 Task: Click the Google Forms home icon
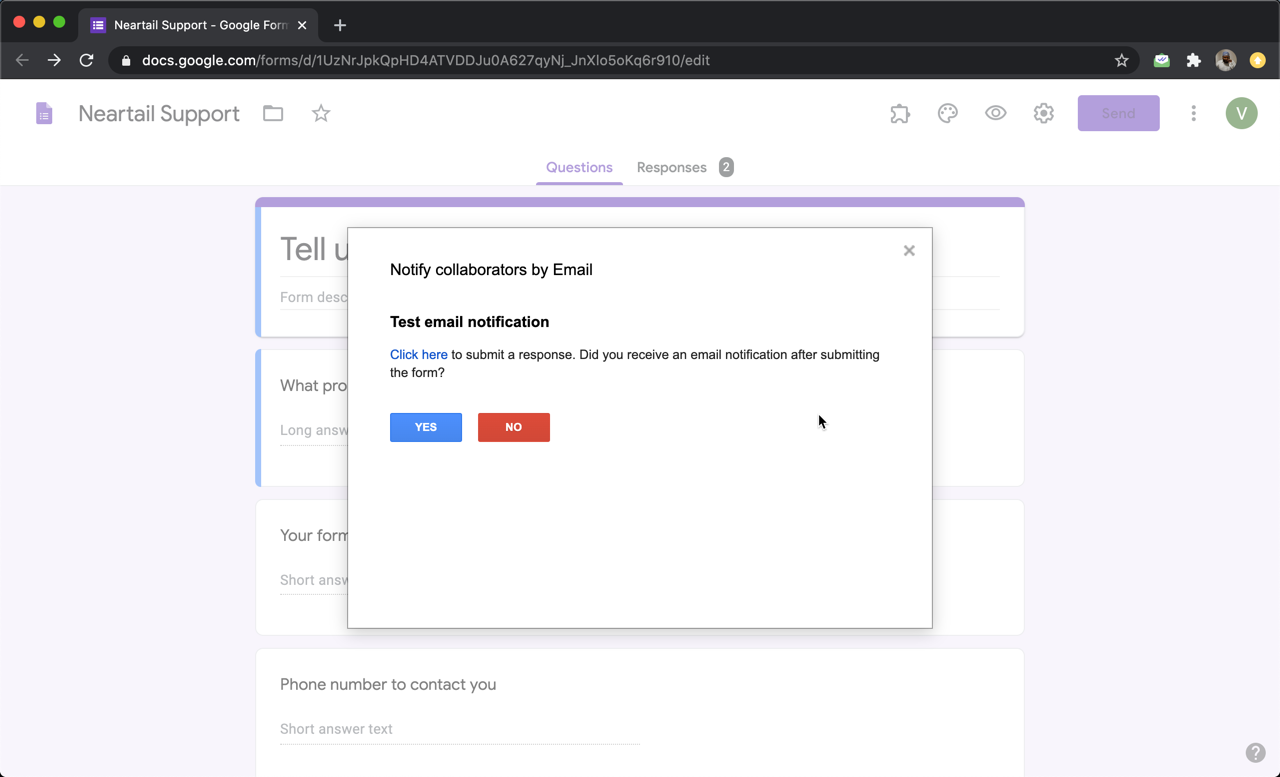point(44,114)
